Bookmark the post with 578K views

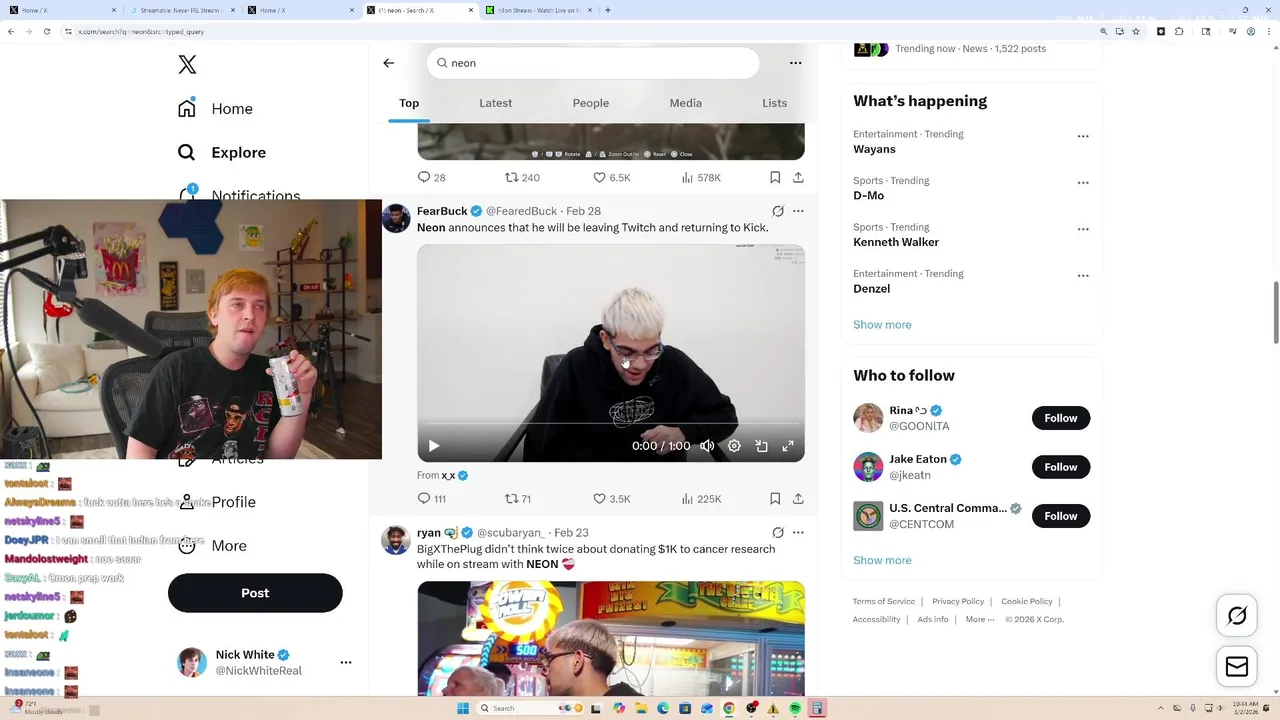point(775,177)
